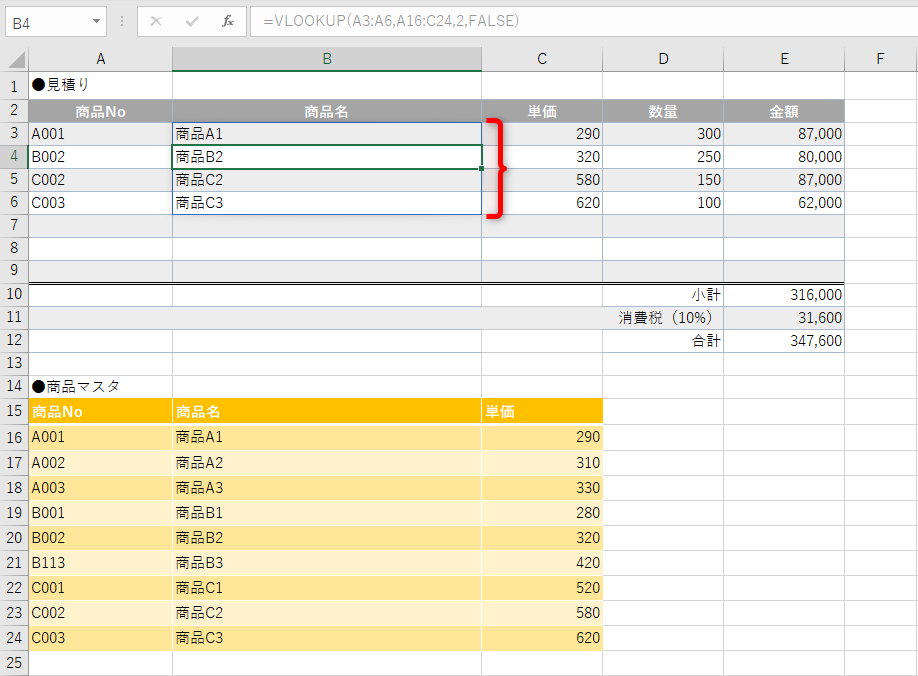Click the ●商品マスタ heading cell
The image size is (918, 676).
pyautogui.click(x=100, y=387)
